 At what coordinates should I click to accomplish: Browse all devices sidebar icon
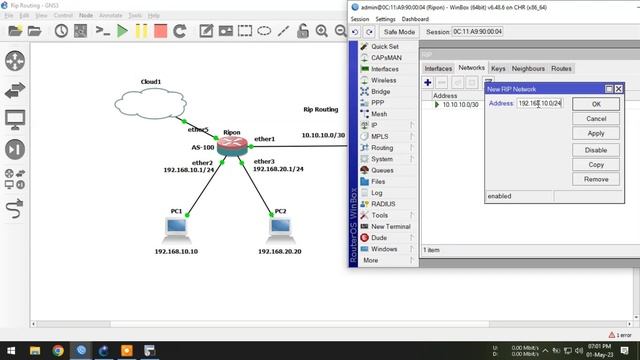click(15, 179)
